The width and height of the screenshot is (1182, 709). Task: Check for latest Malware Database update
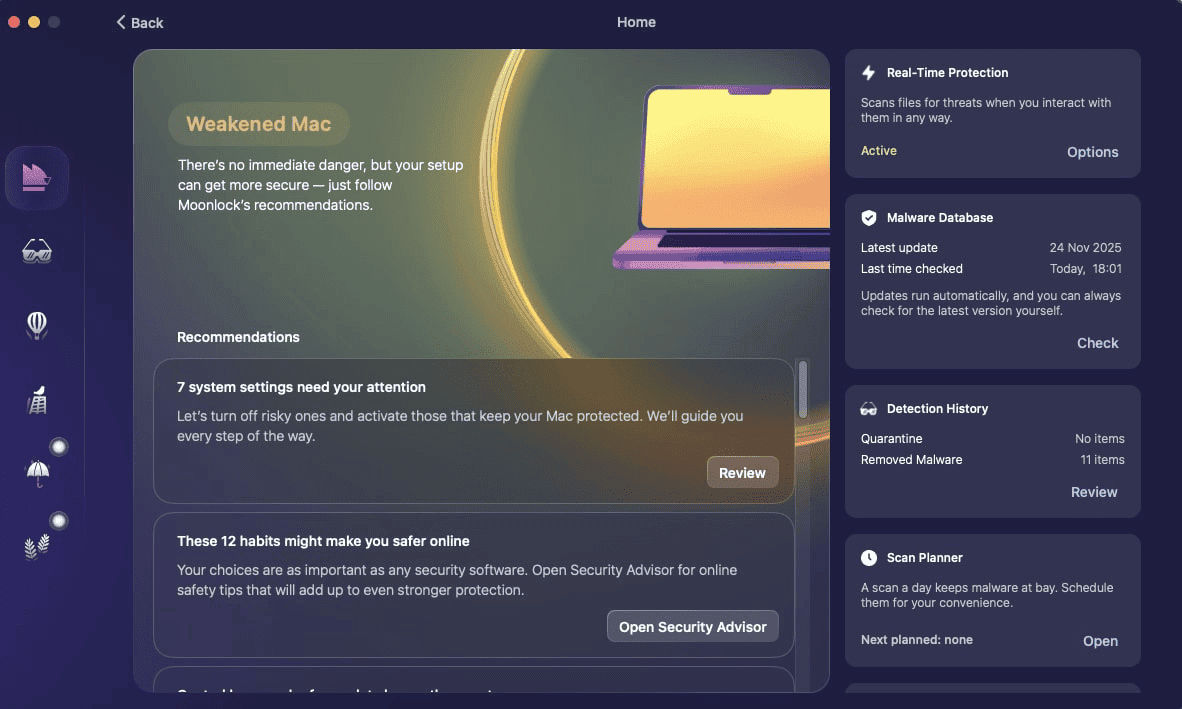tap(1097, 342)
